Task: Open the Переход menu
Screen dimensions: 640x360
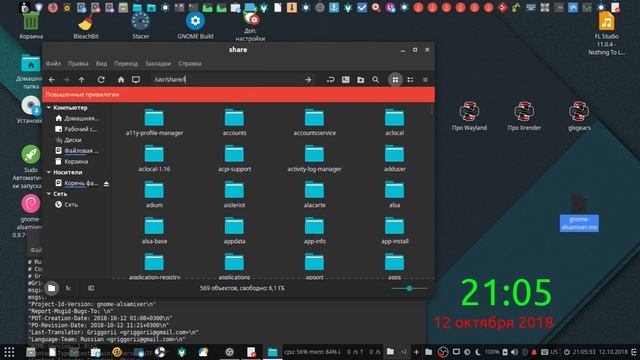Action: click(x=126, y=64)
